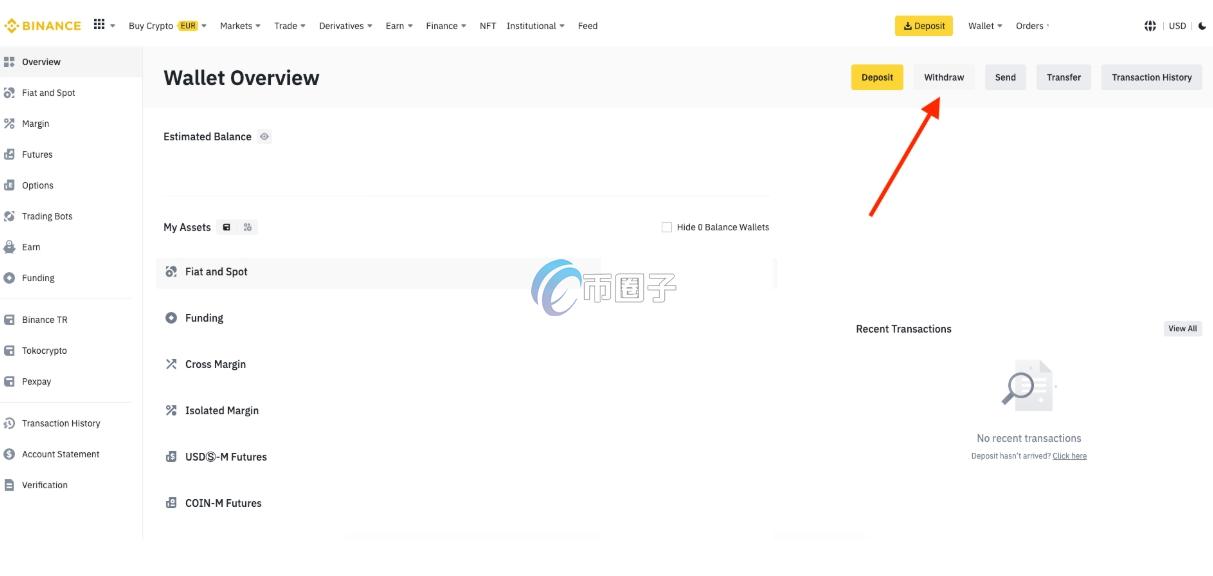Toggle dark mode with the moon icon
This screenshot has width=1213, height=576.
[x=1202, y=26]
